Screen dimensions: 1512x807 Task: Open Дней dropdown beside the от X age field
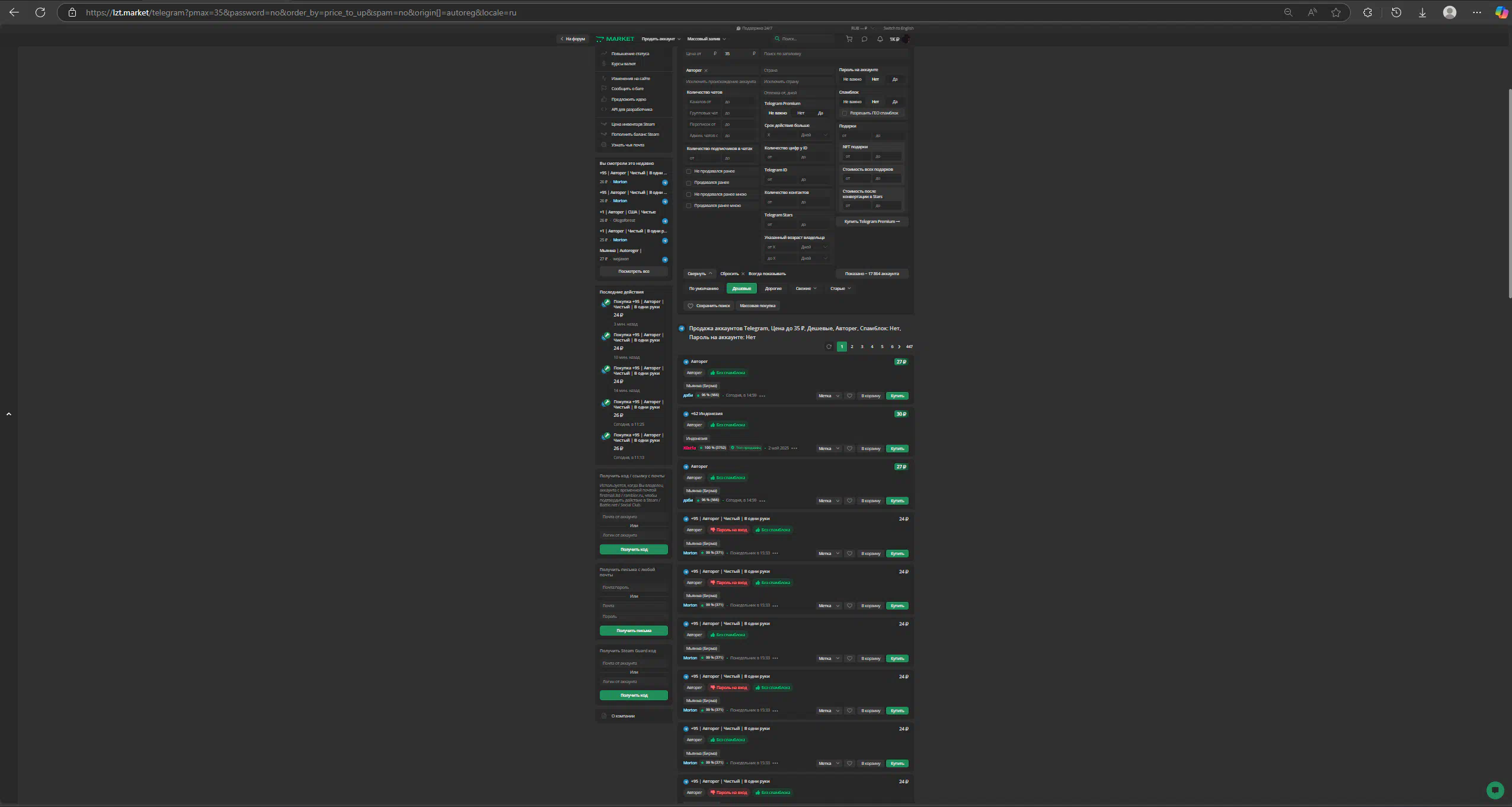814,247
